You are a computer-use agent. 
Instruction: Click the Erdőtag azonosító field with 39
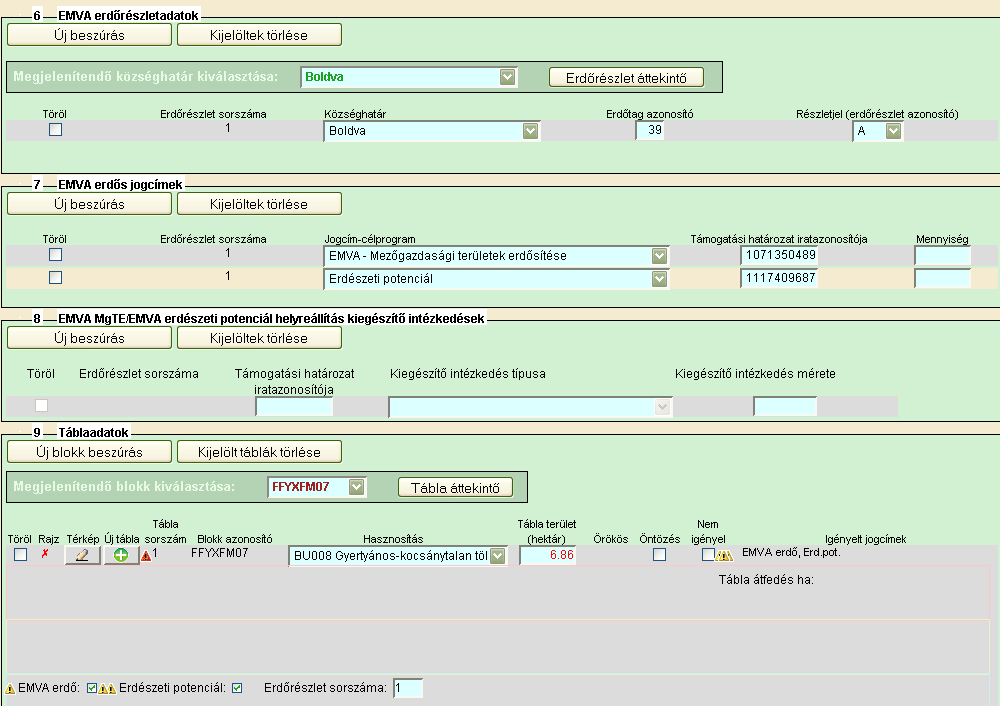point(650,131)
